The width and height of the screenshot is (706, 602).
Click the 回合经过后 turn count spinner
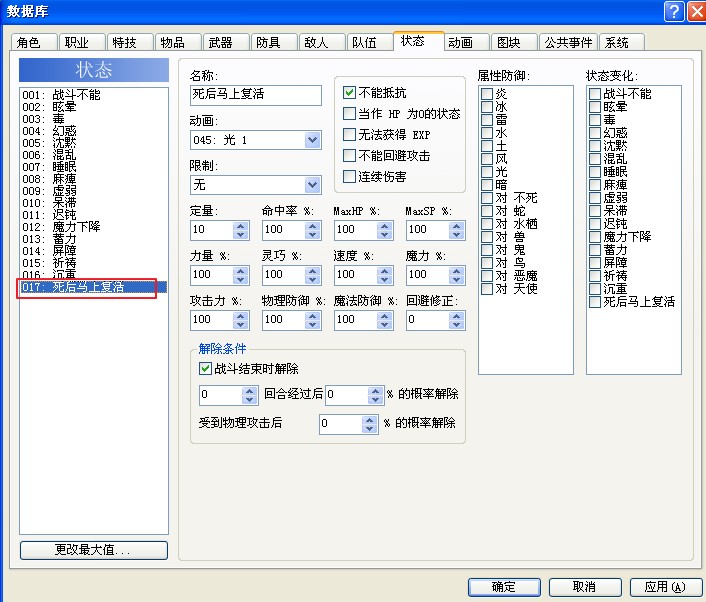tap(250, 395)
